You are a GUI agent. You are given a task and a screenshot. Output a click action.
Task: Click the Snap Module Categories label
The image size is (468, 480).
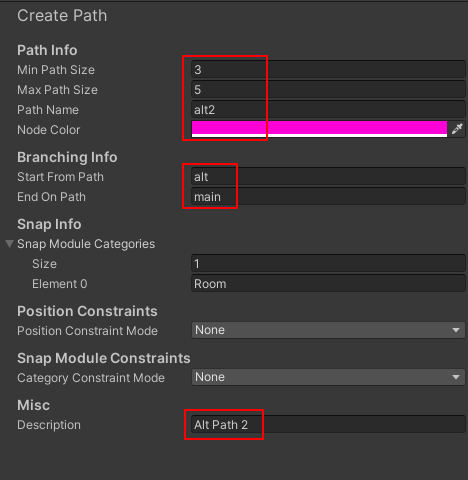pos(86,244)
